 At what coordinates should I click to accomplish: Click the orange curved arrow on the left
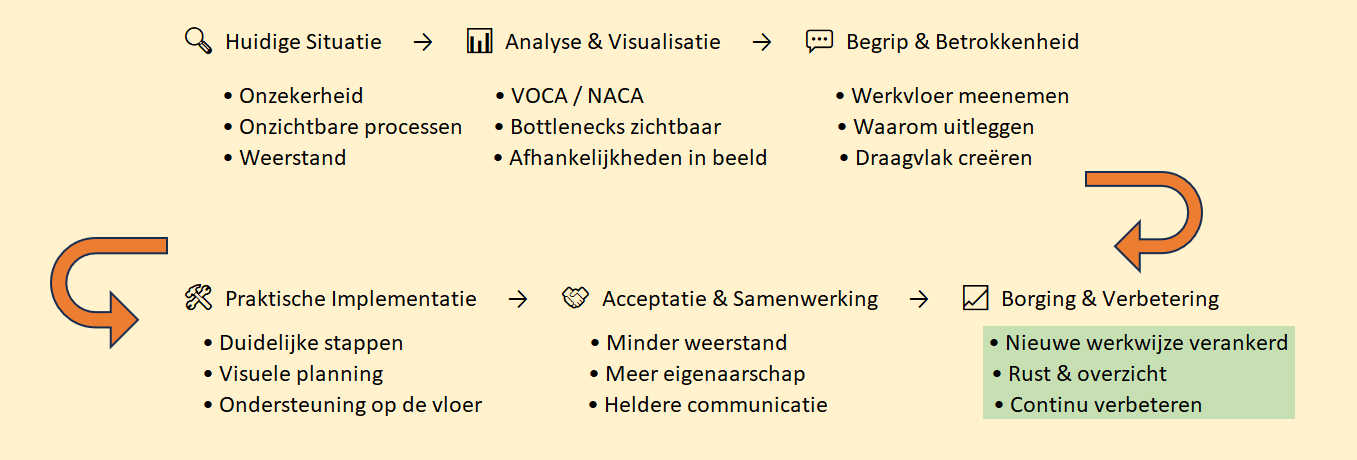click(102, 292)
